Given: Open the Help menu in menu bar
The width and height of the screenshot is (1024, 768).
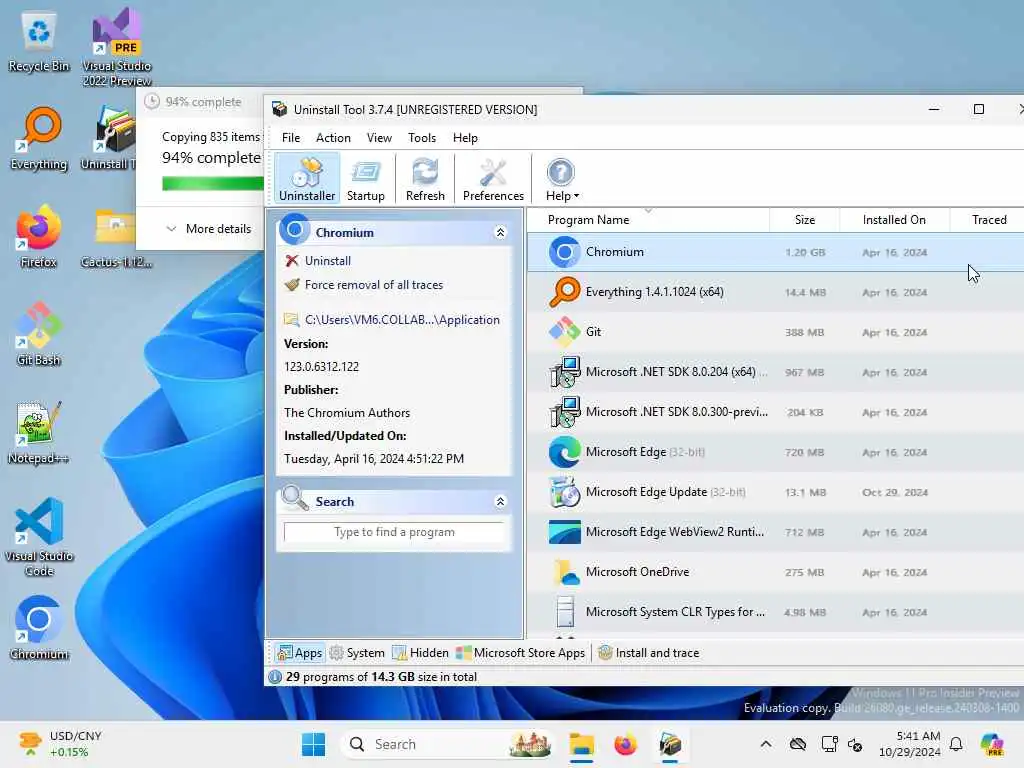Looking at the screenshot, I should point(465,138).
